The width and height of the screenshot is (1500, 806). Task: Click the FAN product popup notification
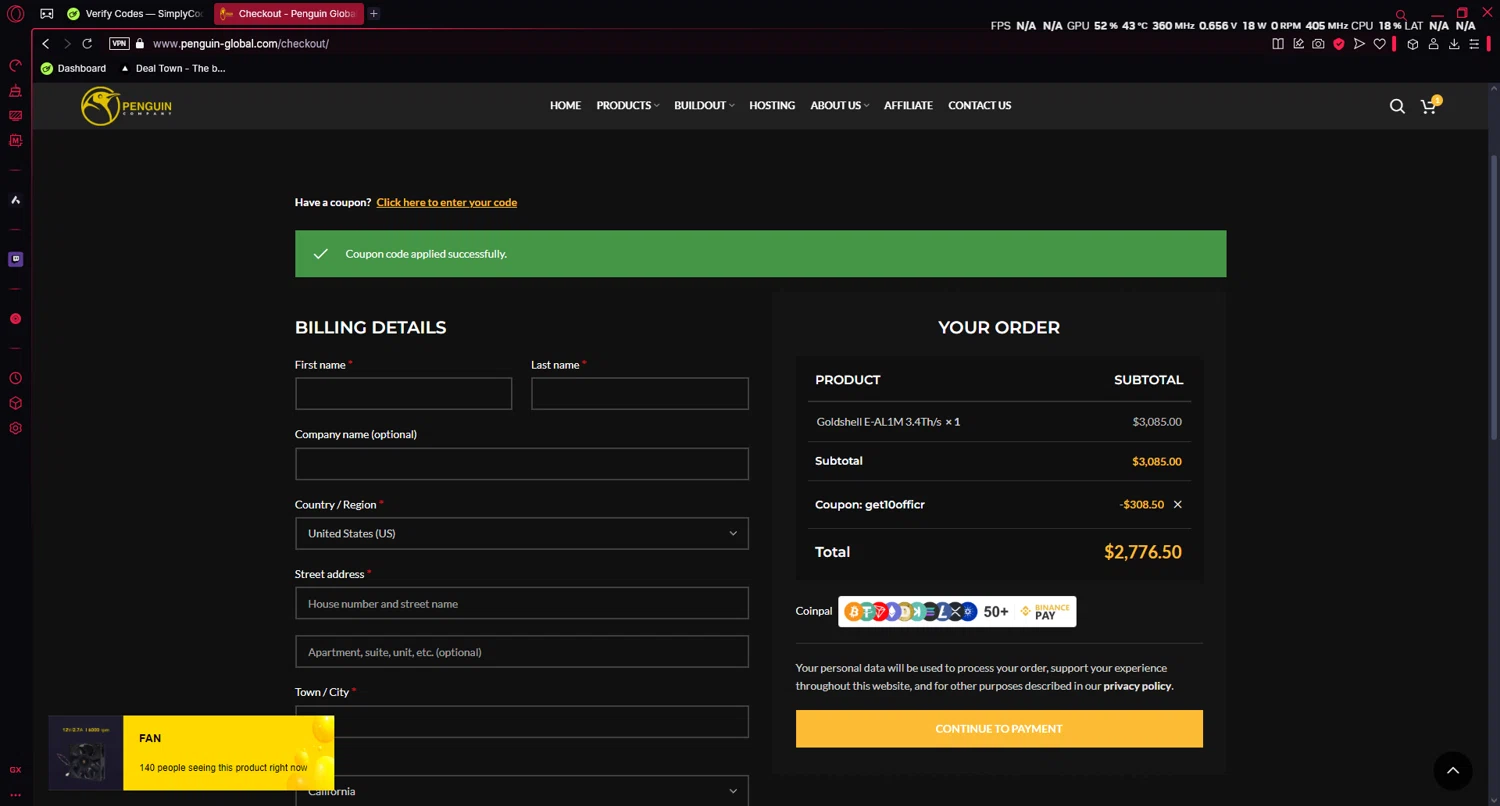(x=190, y=753)
